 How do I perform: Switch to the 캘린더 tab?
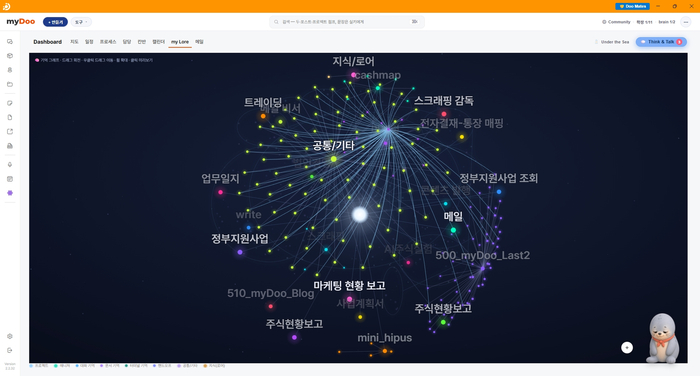click(158, 42)
